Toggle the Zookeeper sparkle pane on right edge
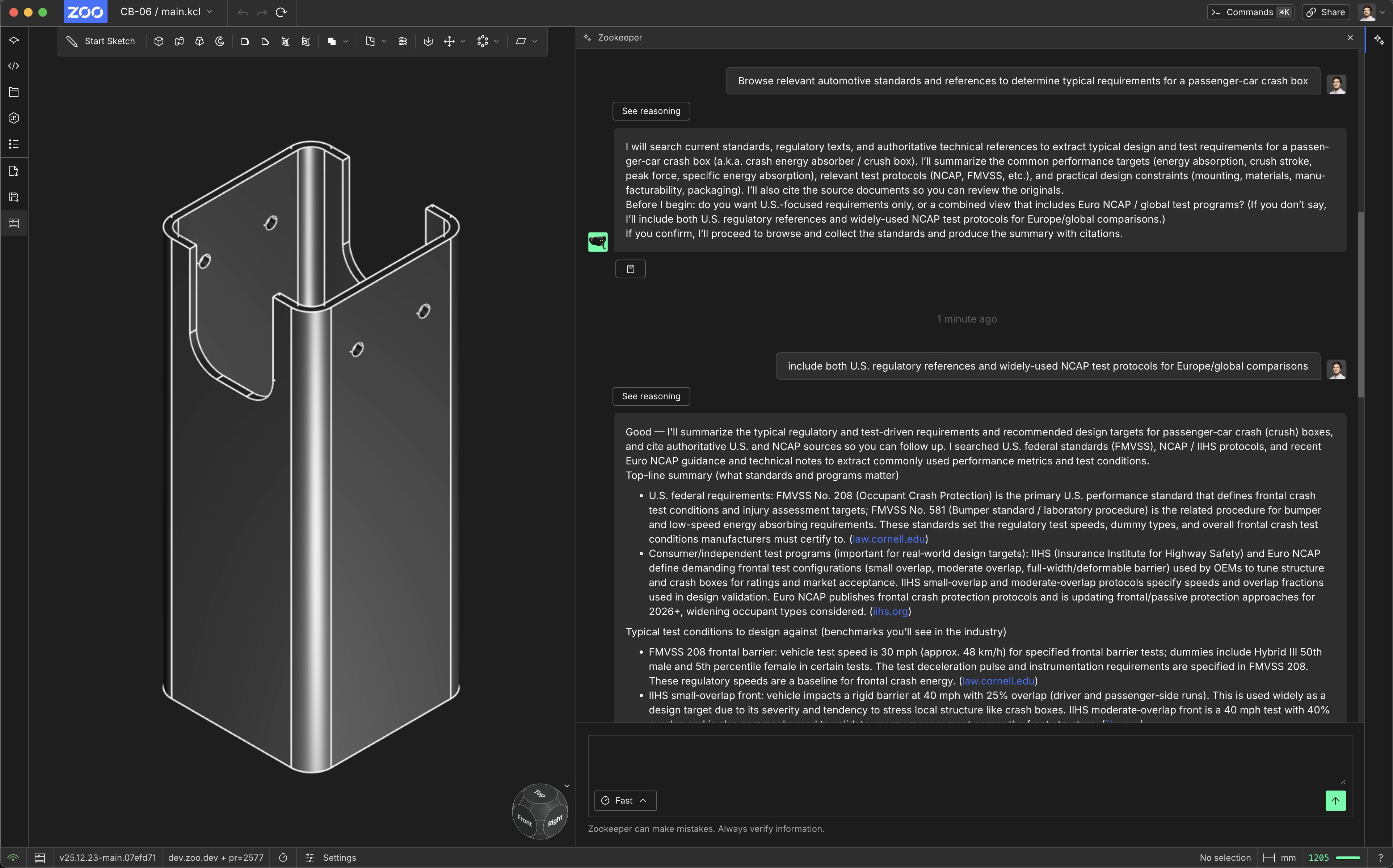The image size is (1393, 868). coord(1379,39)
